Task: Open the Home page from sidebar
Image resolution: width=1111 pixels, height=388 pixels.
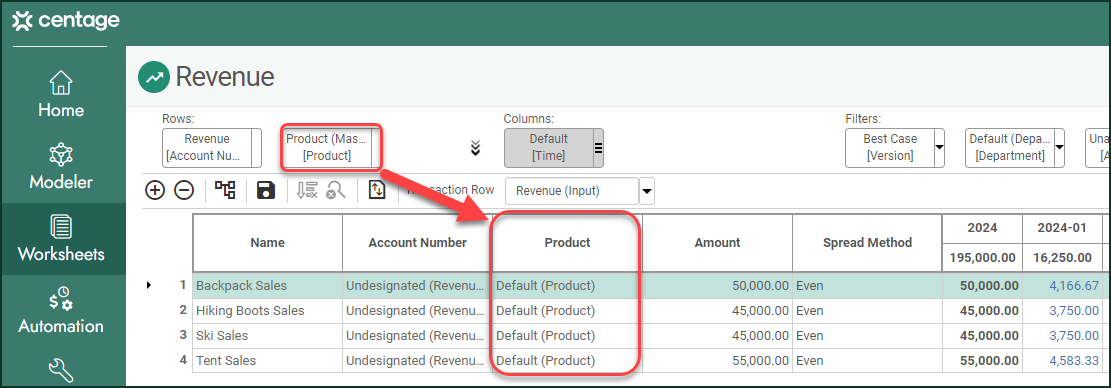Action: tap(61, 94)
